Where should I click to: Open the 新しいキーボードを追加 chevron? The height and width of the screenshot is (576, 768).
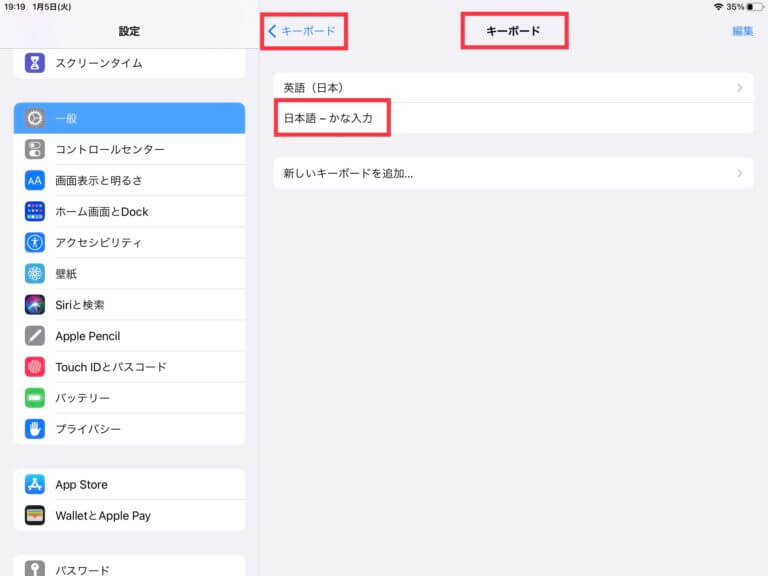739,173
